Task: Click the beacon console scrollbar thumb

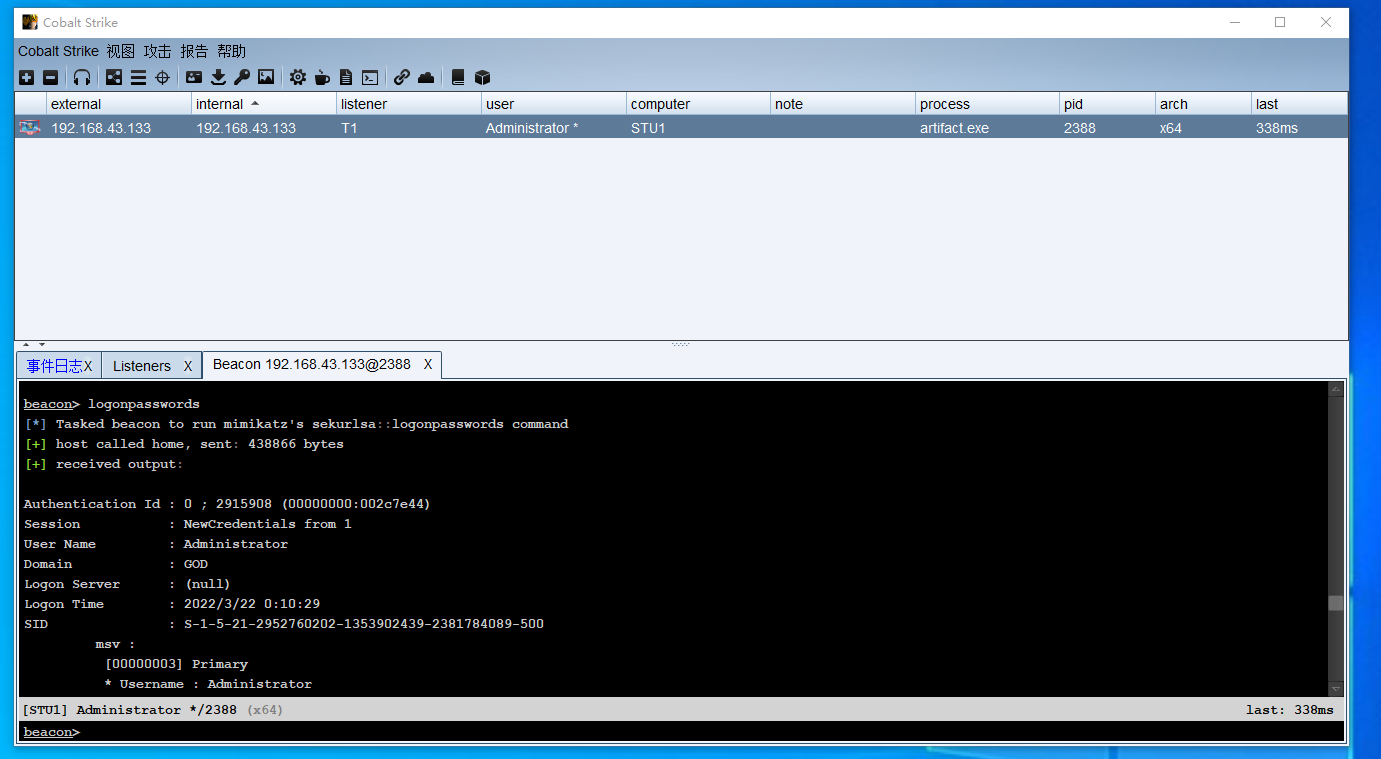Action: click(1335, 603)
